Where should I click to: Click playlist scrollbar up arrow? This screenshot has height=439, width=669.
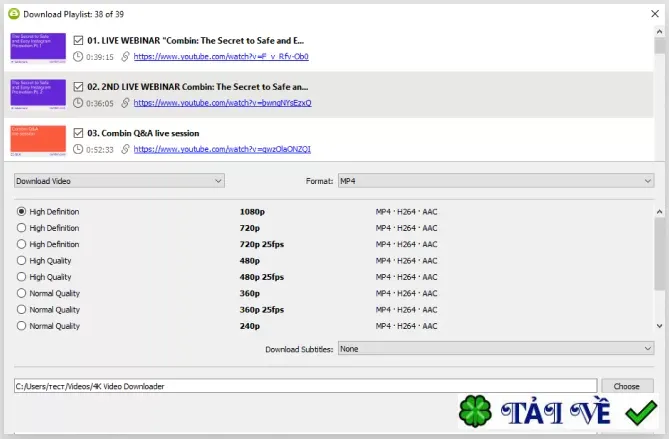pyautogui.click(x=660, y=32)
